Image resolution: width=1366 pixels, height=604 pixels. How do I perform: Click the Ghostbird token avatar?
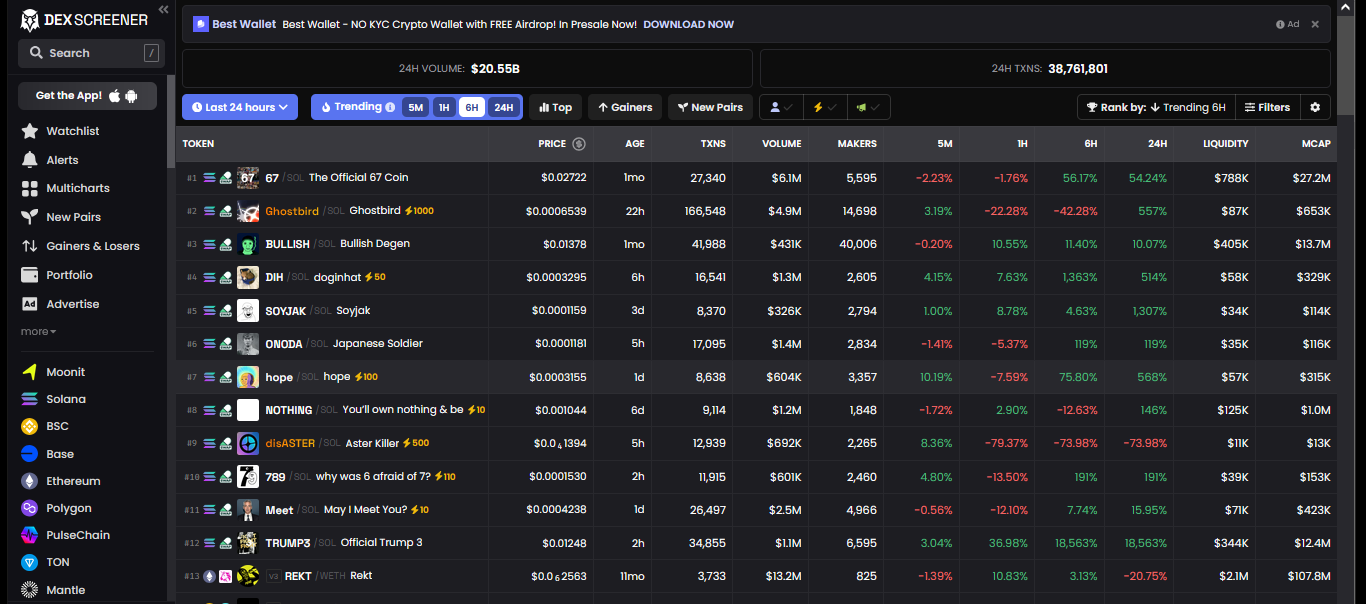(248, 211)
